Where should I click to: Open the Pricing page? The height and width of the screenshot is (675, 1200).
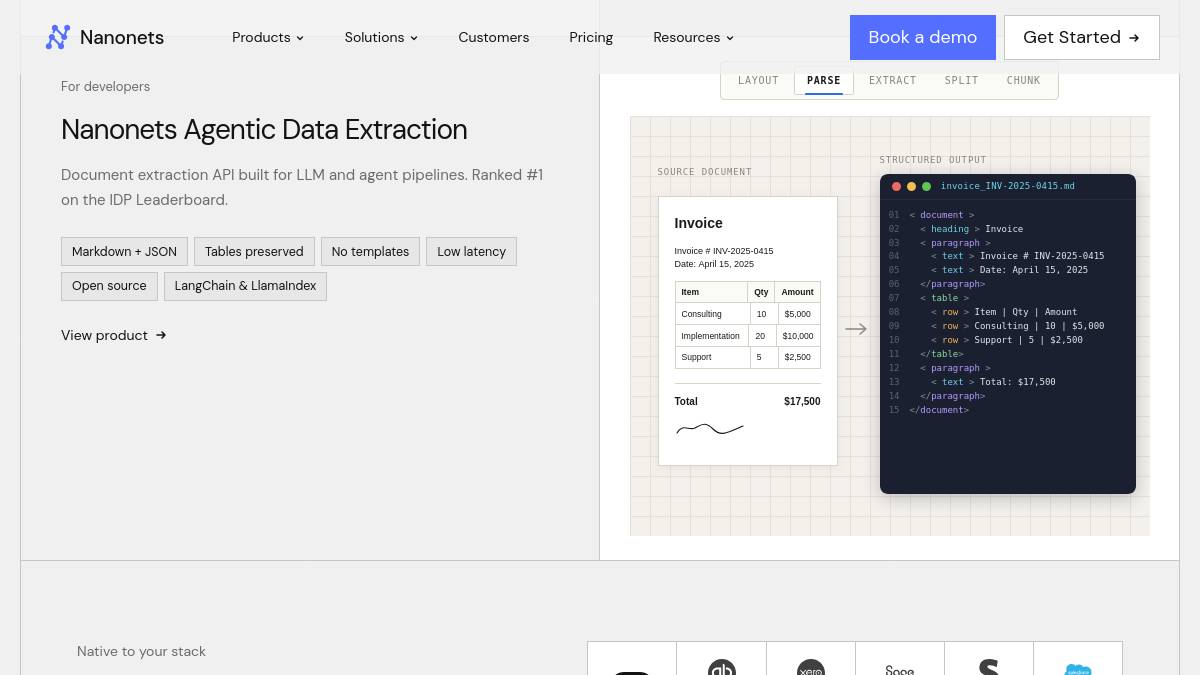(591, 37)
